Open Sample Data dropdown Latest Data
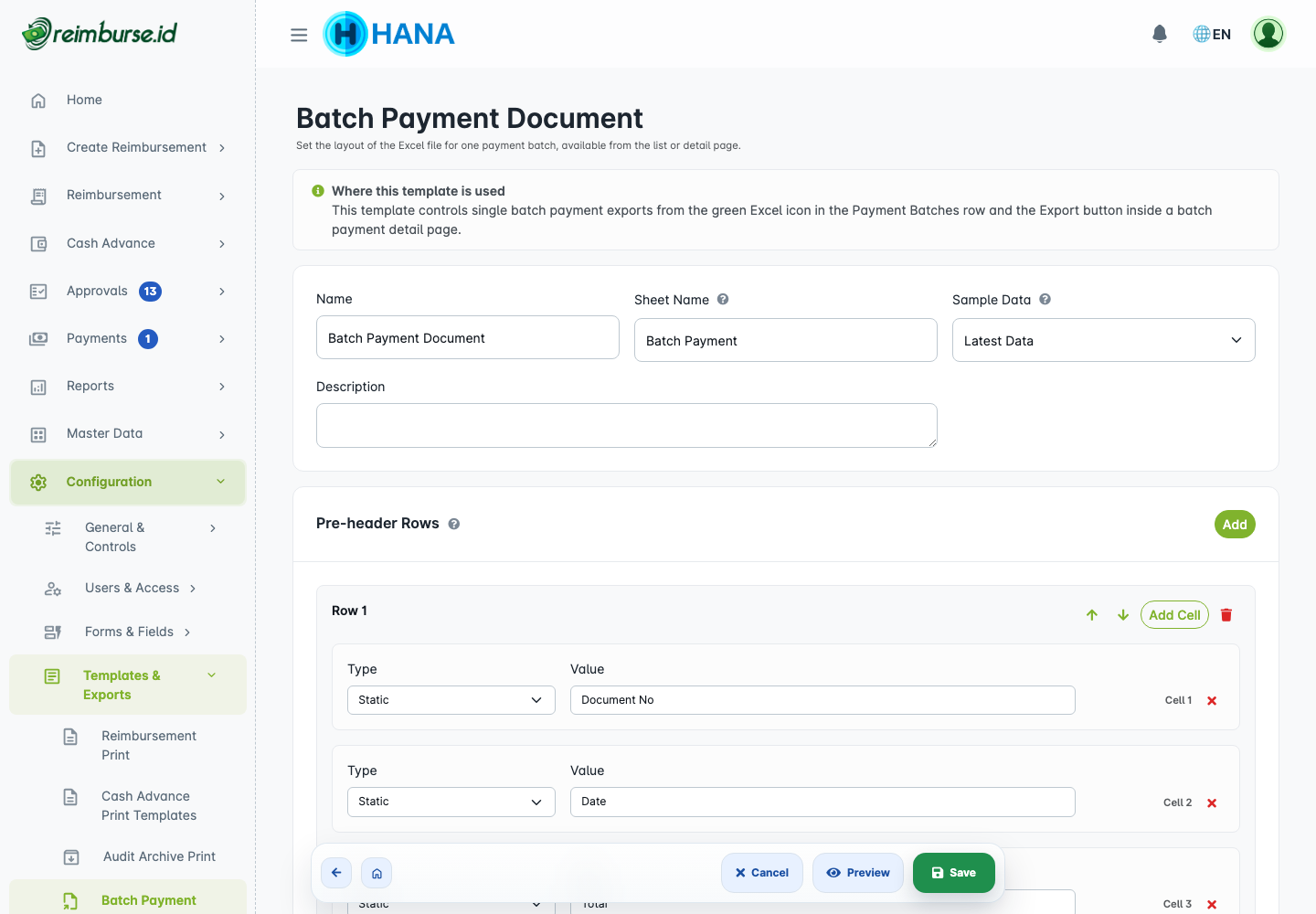Viewport: 1316px width, 914px height. pyautogui.click(x=1103, y=340)
